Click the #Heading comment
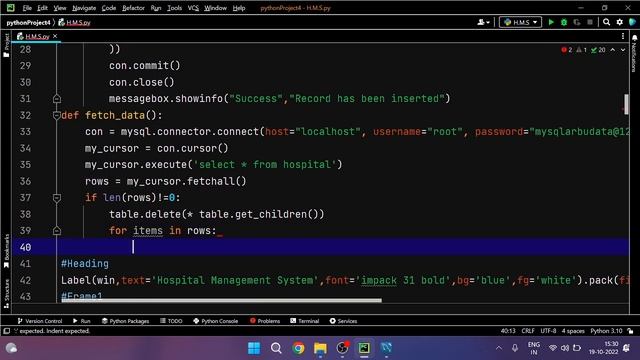640x360 pixels. [85, 264]
